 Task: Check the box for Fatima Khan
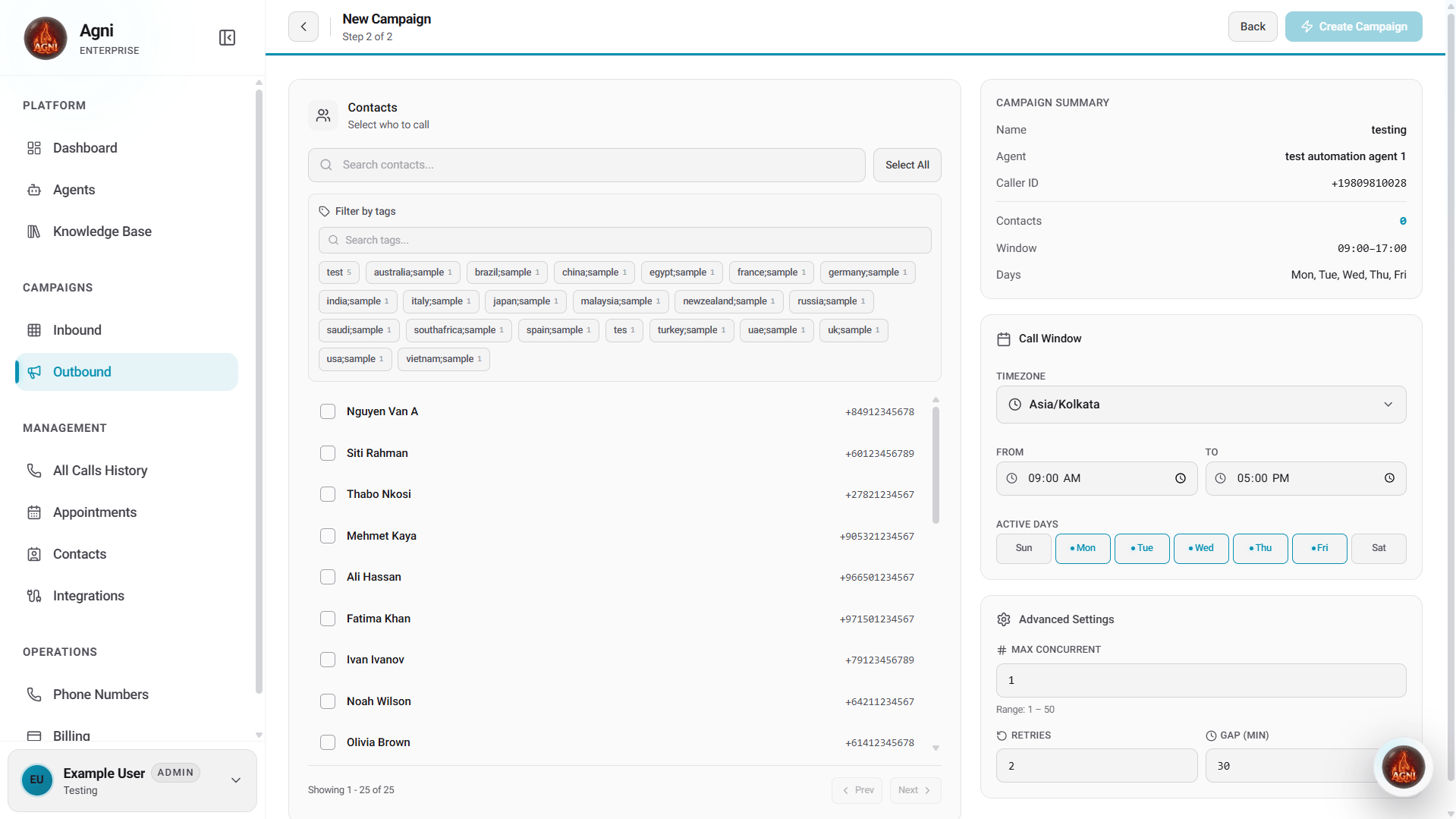(328, 619)
